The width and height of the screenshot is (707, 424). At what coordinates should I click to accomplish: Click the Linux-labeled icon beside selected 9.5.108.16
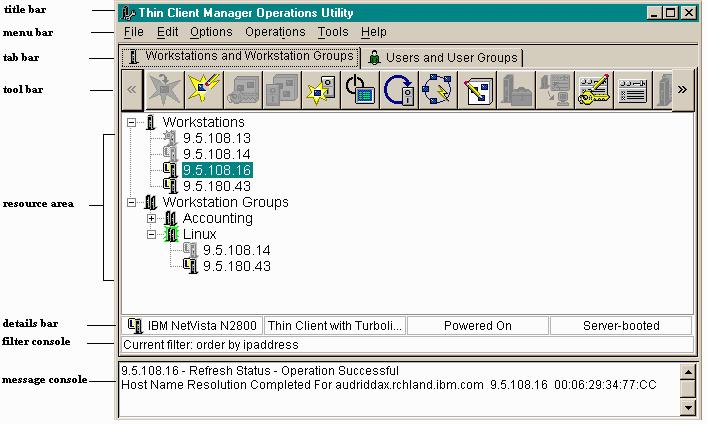tap(170, 170)
